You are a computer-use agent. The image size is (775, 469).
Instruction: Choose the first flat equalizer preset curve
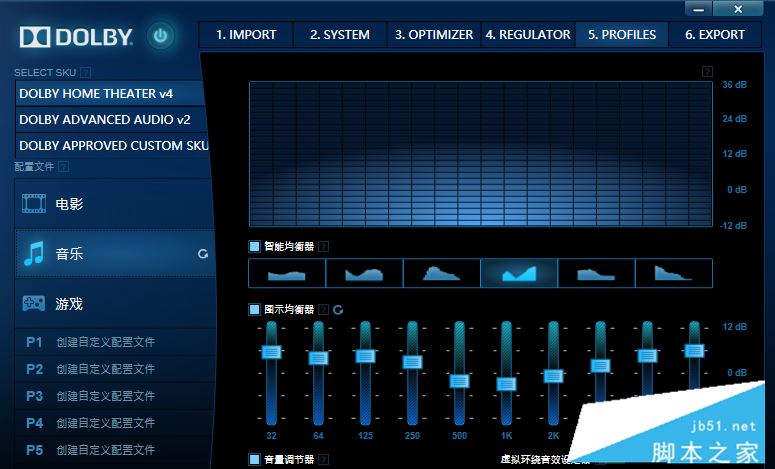[287, 273]
